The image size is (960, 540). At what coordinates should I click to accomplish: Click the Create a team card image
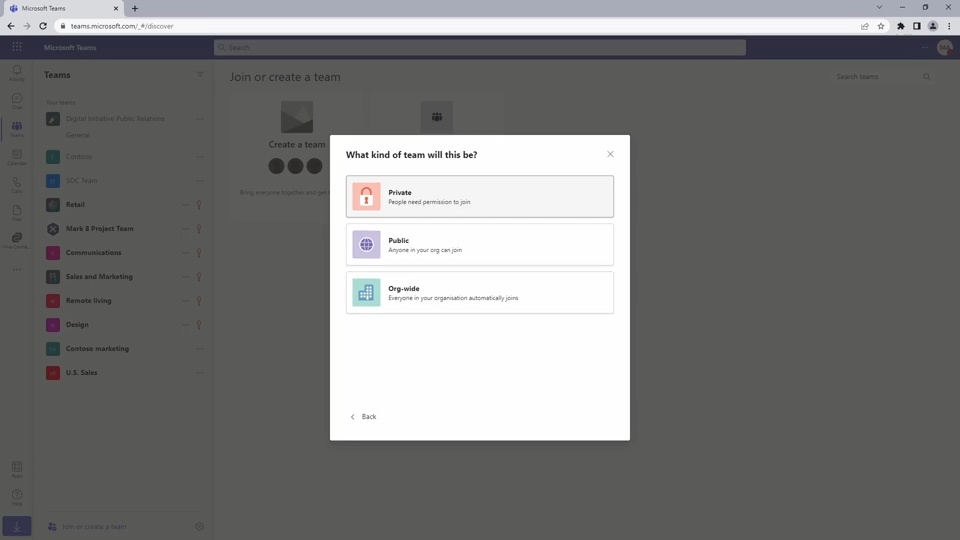pos(297,117)
